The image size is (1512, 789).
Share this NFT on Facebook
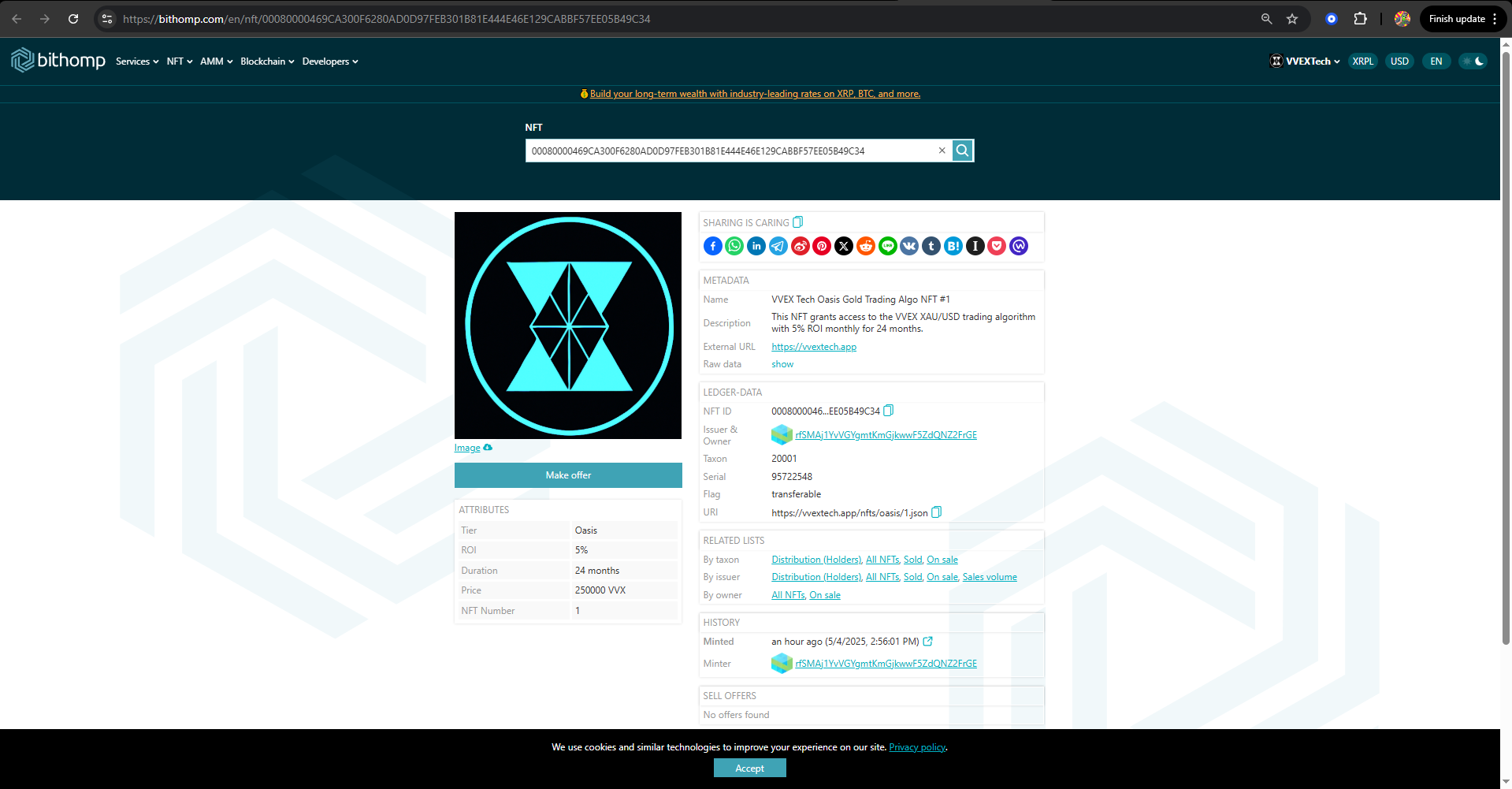tap(712, 246)
